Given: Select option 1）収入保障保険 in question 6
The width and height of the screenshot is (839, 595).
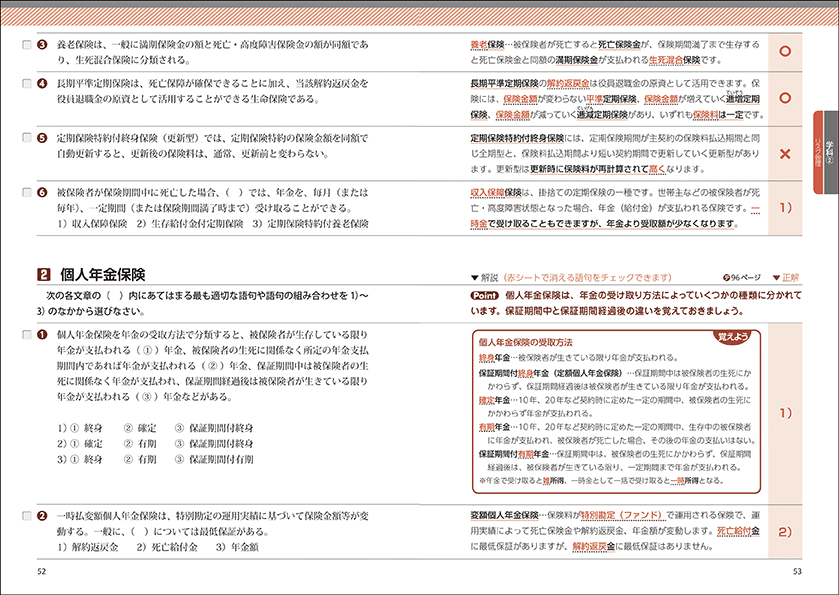Looking at the screenshot, I should [92, 224].
